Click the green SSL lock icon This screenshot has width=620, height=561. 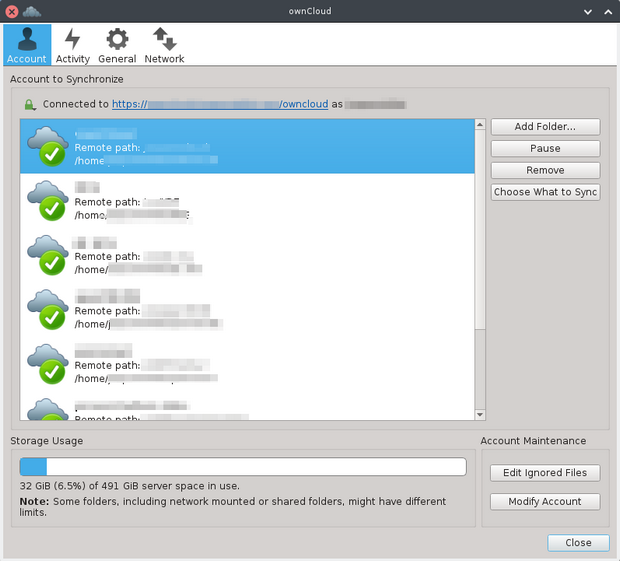(30, 105)
